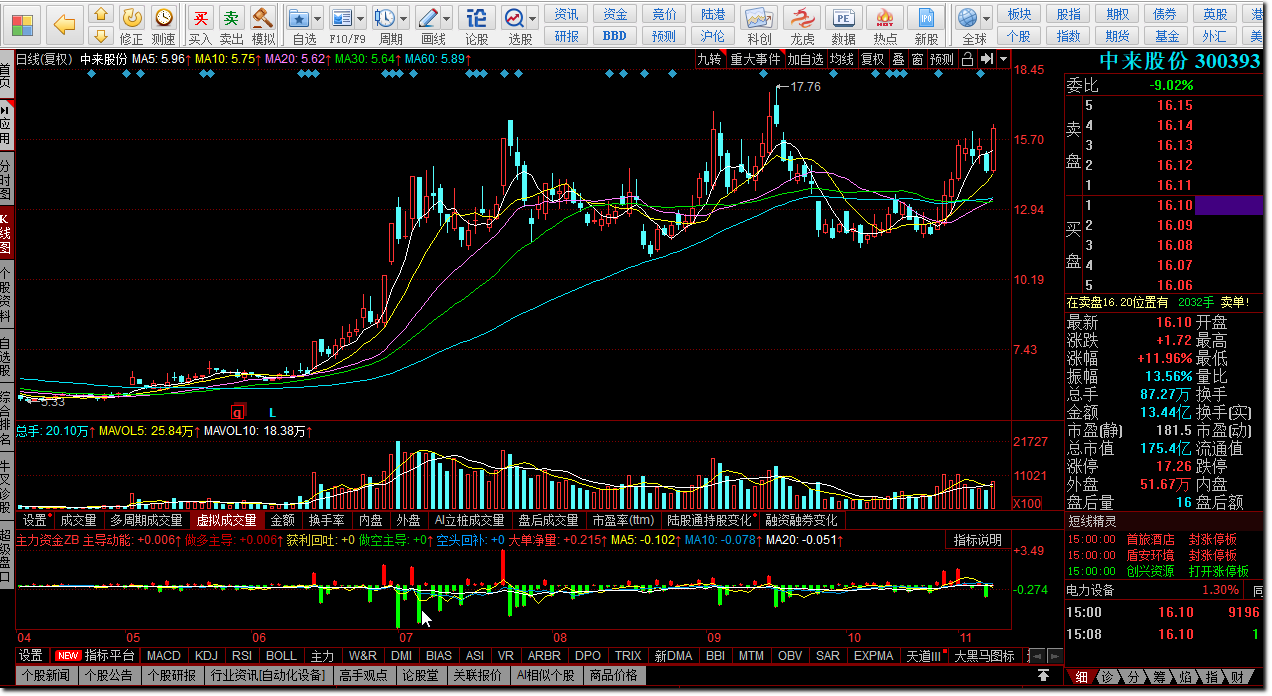Click the 模拟 gavel icon
Screen dimensions: 1272x696
(x=262, y=17)
